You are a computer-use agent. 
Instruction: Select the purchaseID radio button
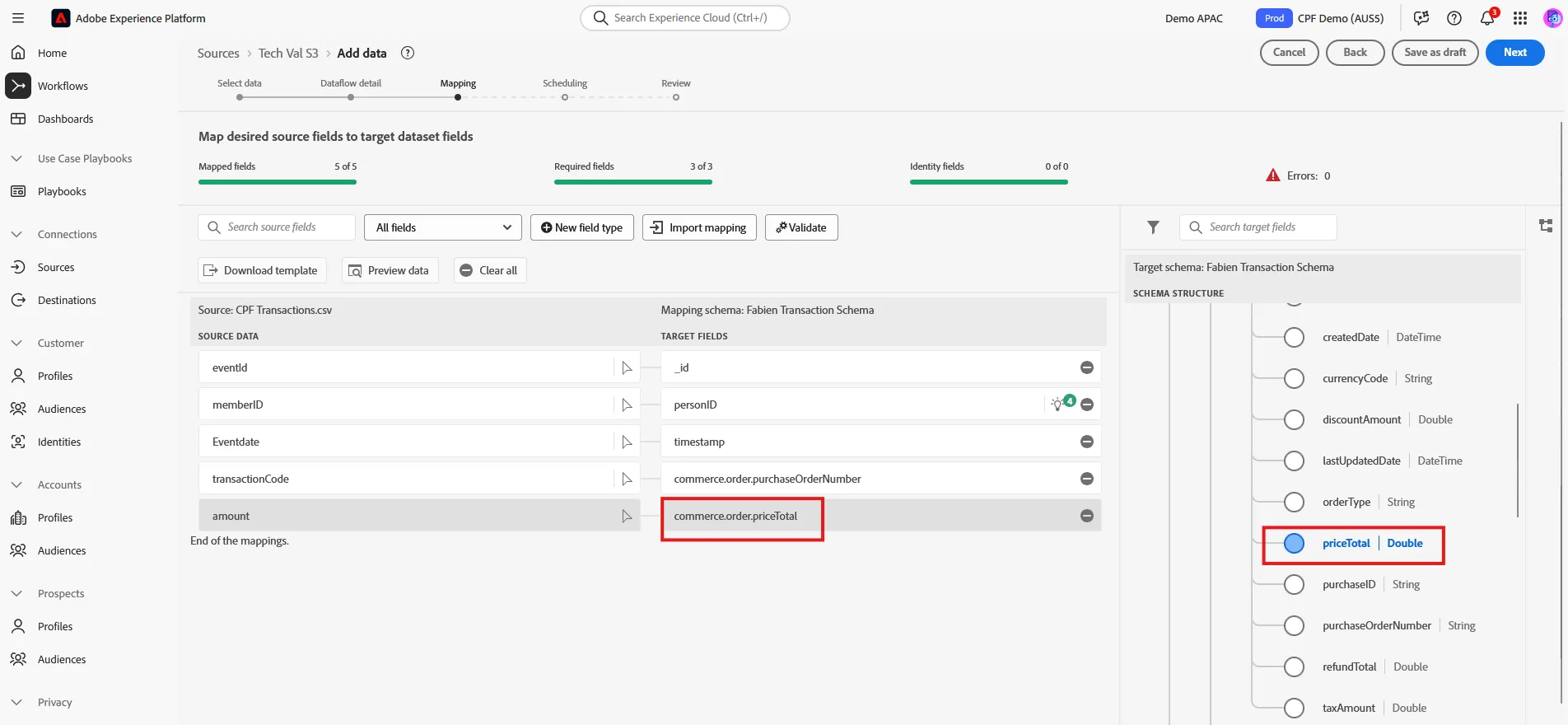coord(1294,584)
